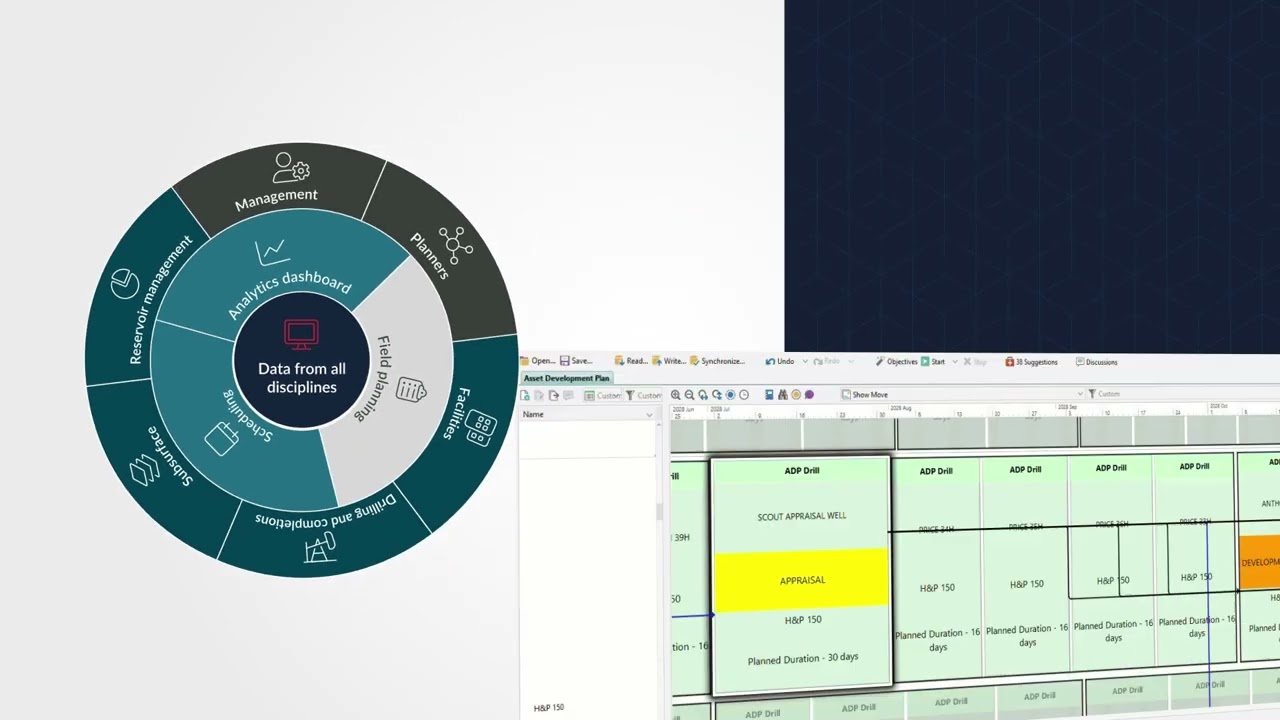Open a plan with the Open button

point(537,361)
